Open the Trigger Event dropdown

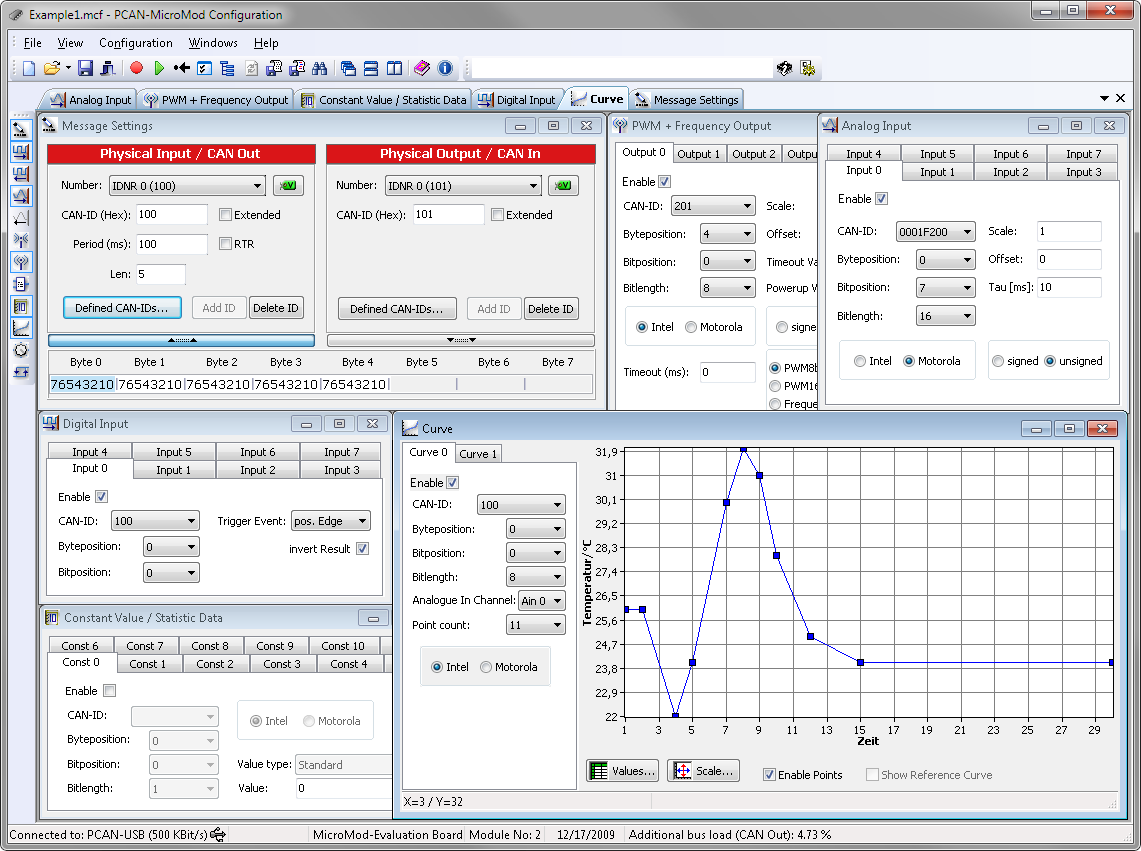pyautogui.click(x=330, y=521)
